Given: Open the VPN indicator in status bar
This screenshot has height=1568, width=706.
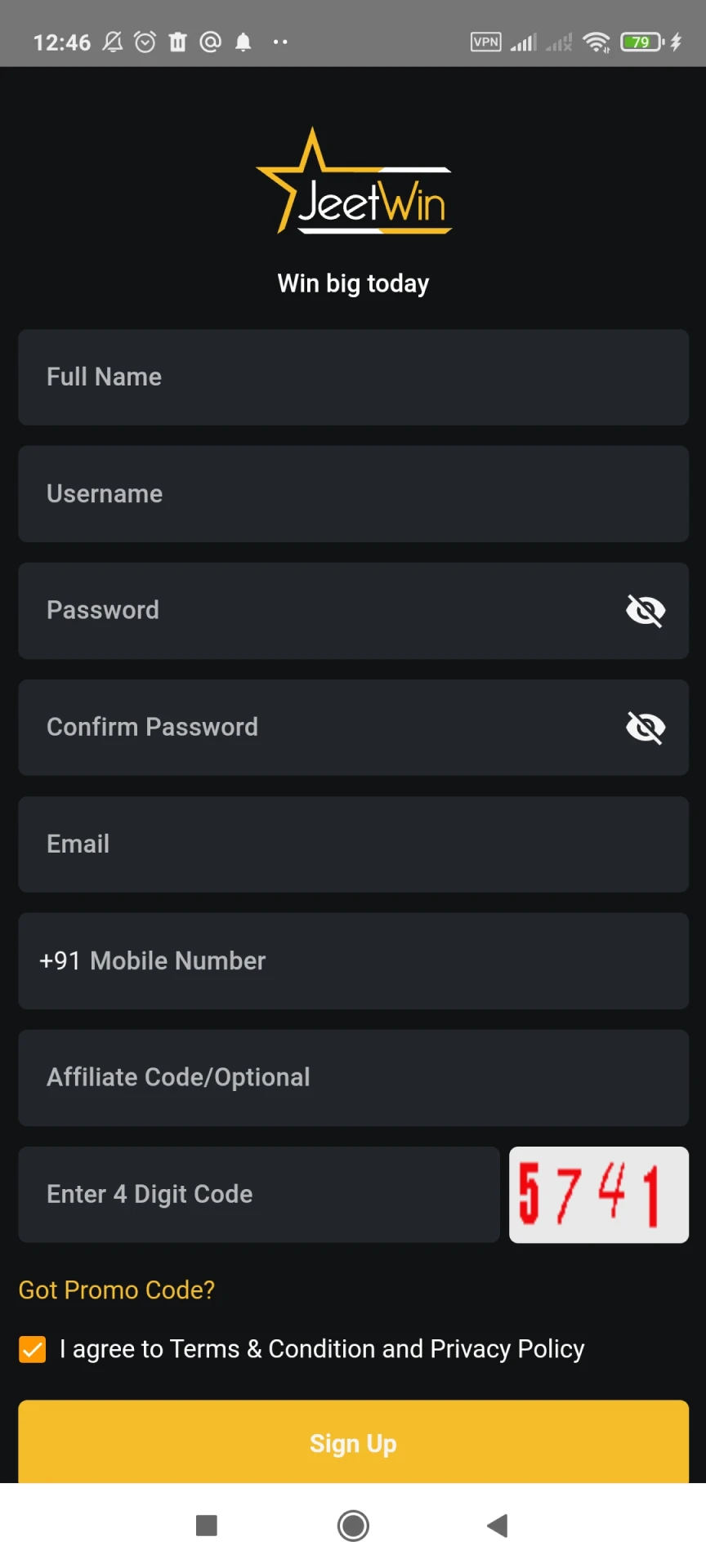Looking at the screenshot, I should 485,42.
